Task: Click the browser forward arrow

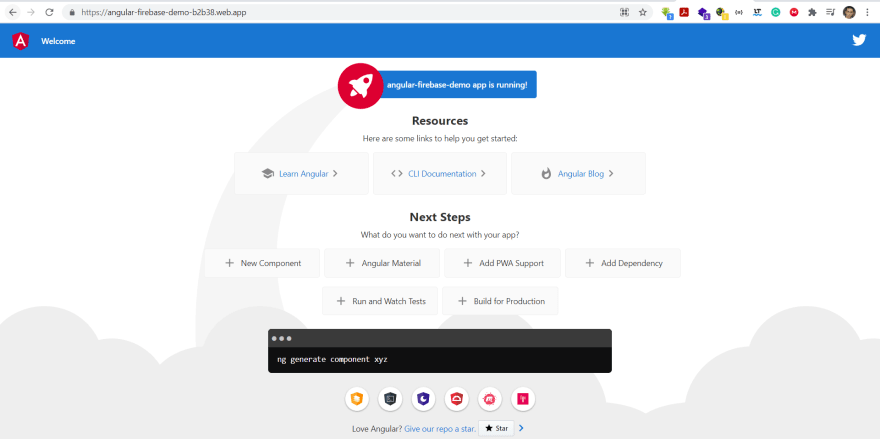Action: 30,12
